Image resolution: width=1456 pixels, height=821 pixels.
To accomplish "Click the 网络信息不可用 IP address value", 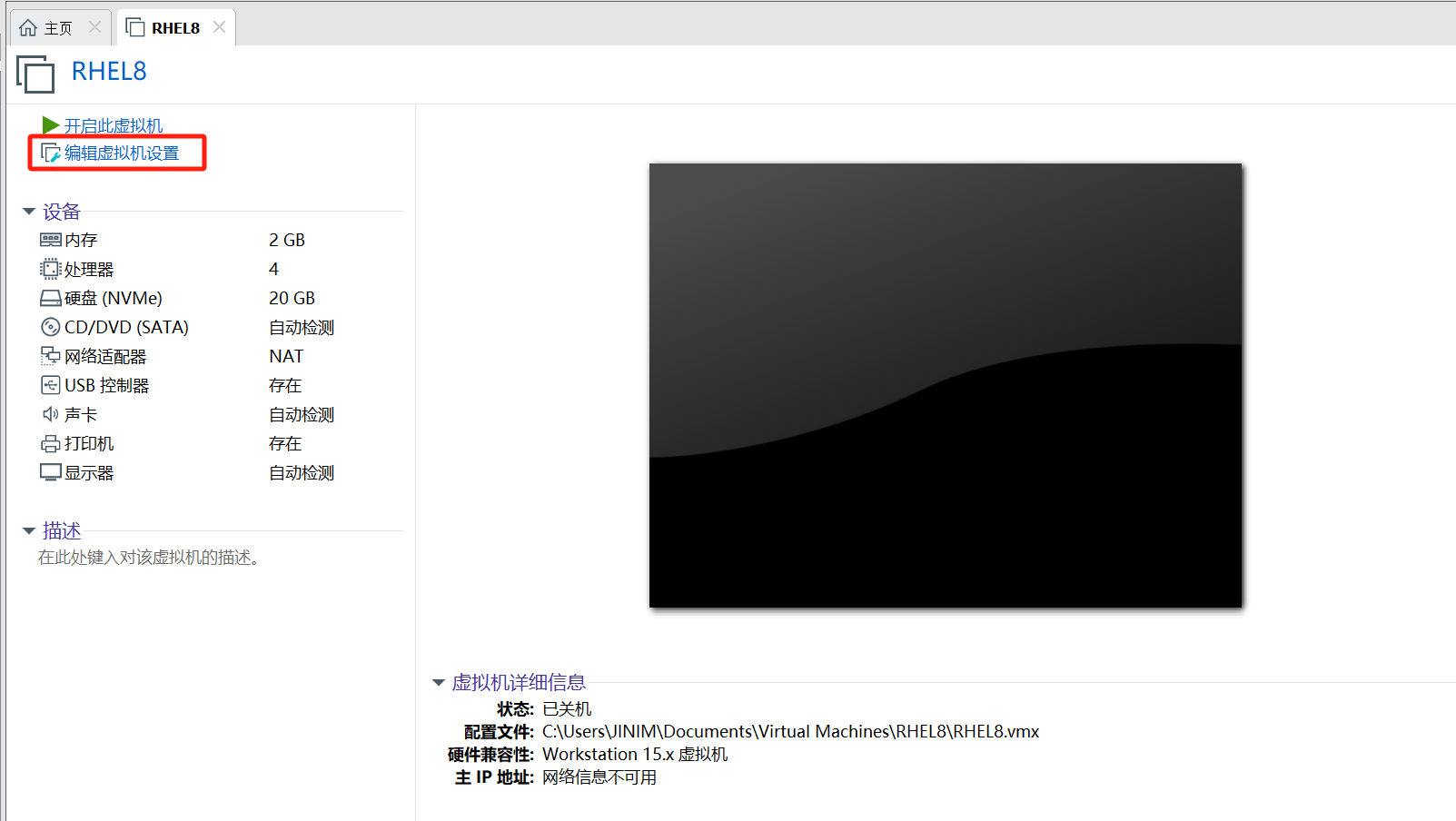I will coord(599,777).
